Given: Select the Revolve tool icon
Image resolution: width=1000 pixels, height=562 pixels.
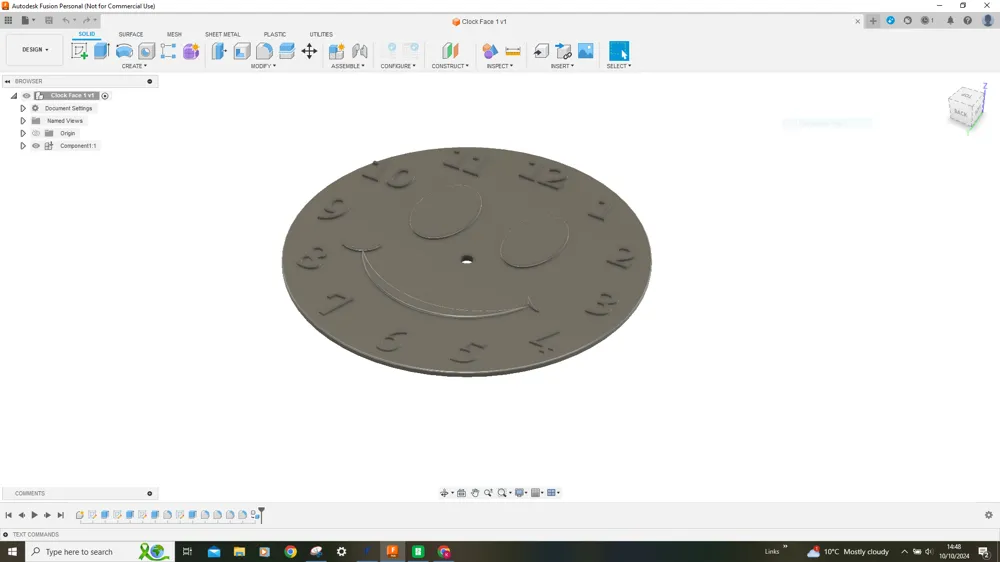Looking at the screenshot, I should [124, 51].
